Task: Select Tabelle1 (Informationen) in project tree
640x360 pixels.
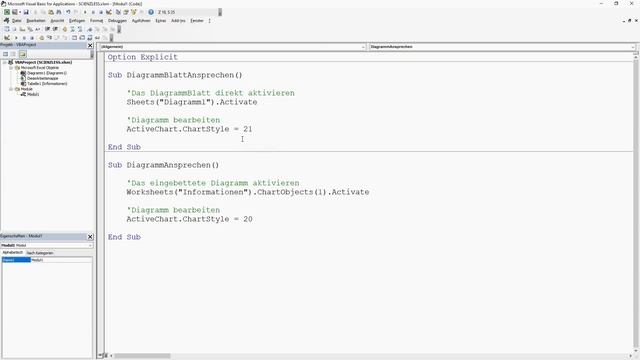Action: (47, 84)
